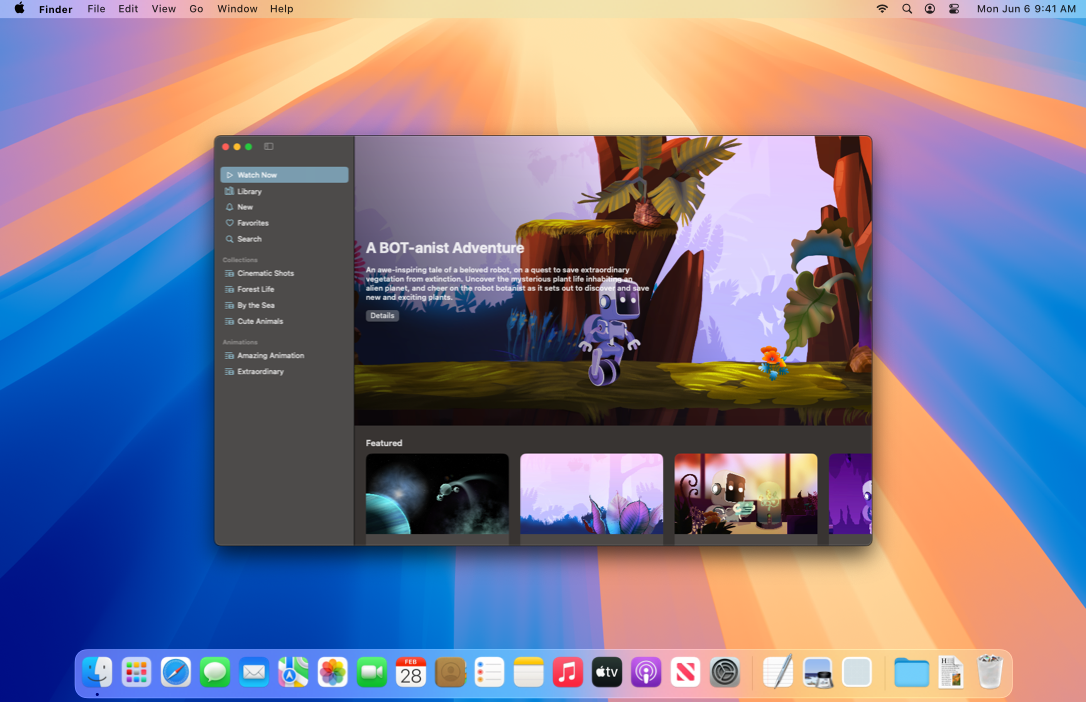Launch the Podcasts app from the Dock
This screenshot has width=1086, height=702.
tap(646, 672)
